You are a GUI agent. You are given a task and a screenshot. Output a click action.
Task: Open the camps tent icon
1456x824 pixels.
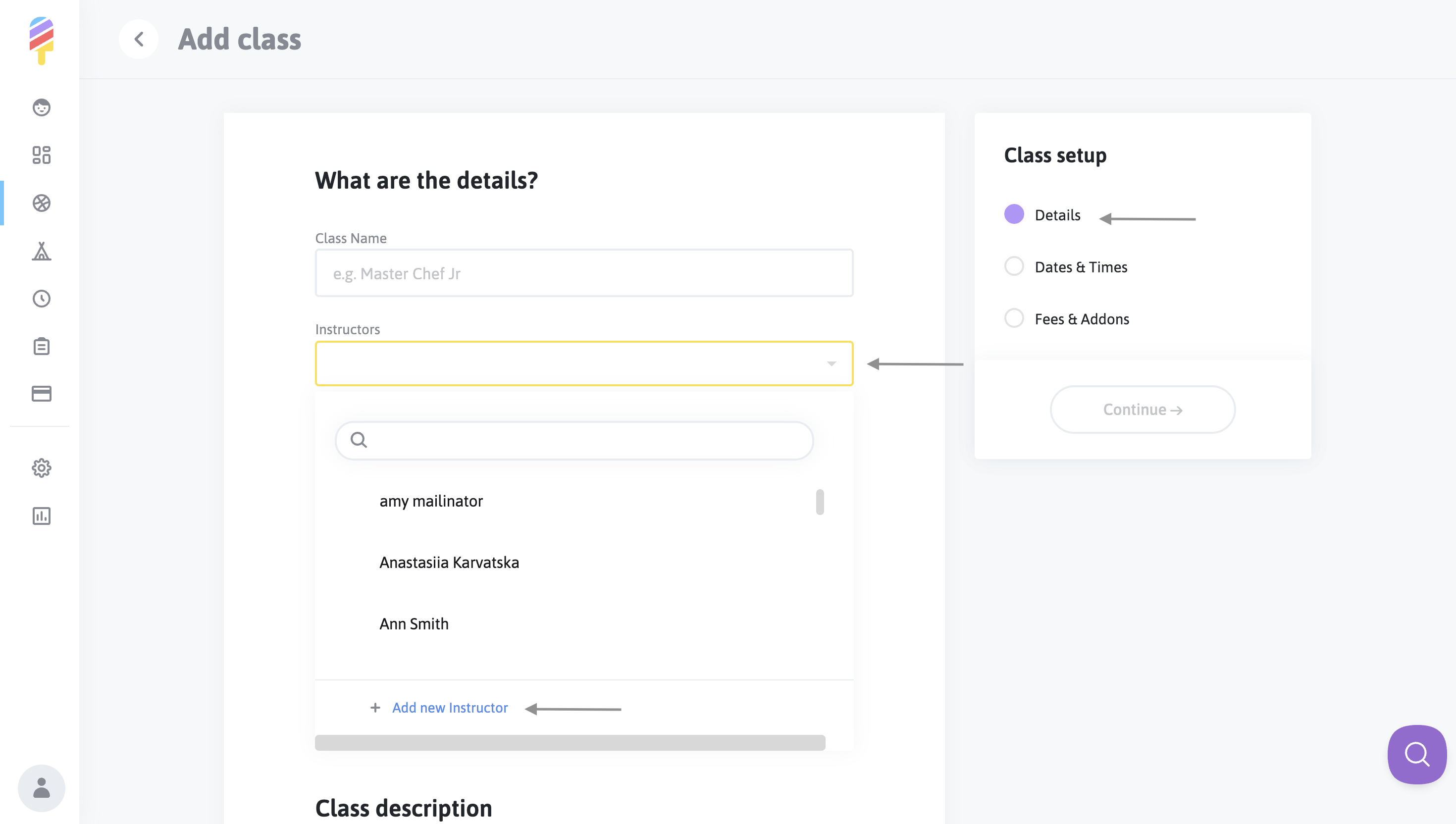[x=41, y=251]
